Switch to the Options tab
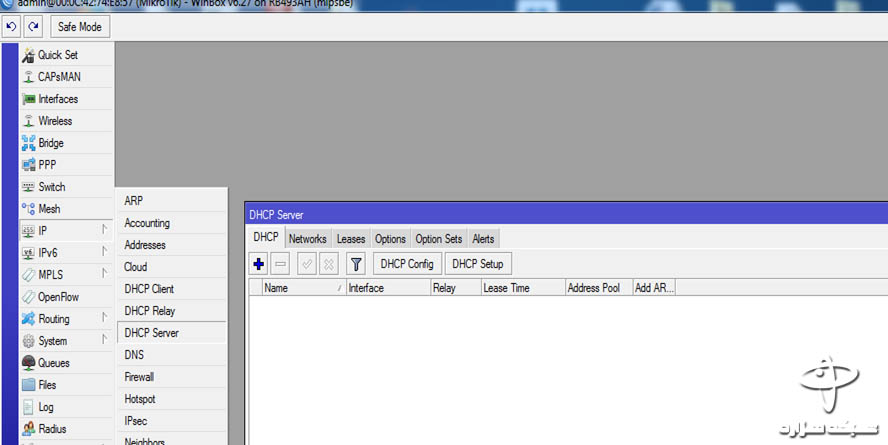888x445 pixels. coord(390,239)
